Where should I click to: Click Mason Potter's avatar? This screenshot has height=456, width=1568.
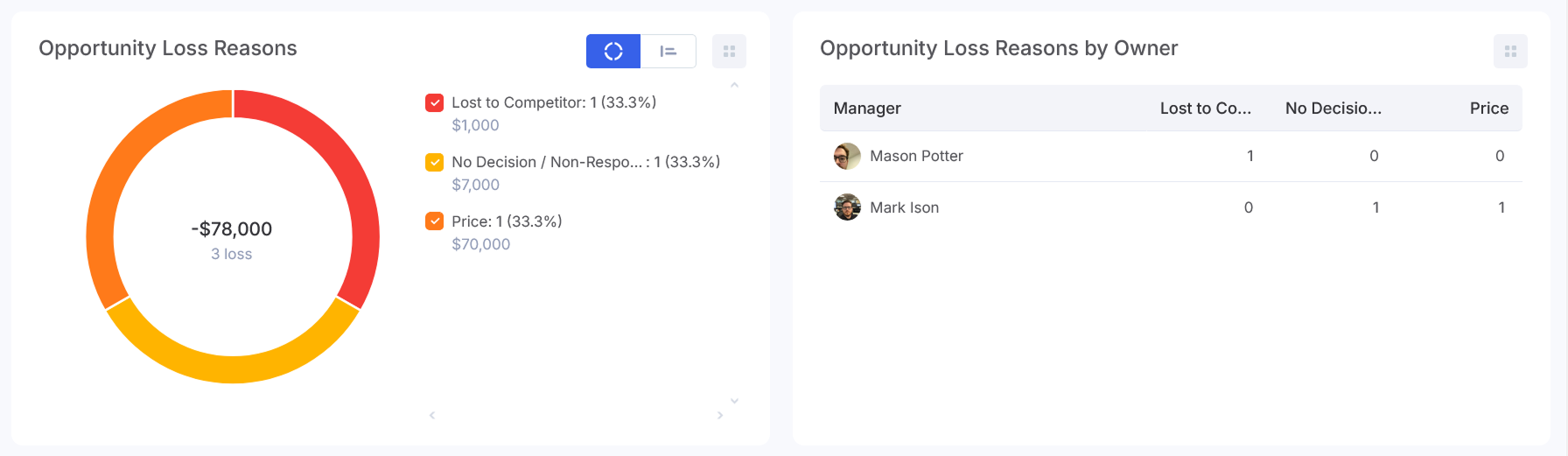point(847,156)
